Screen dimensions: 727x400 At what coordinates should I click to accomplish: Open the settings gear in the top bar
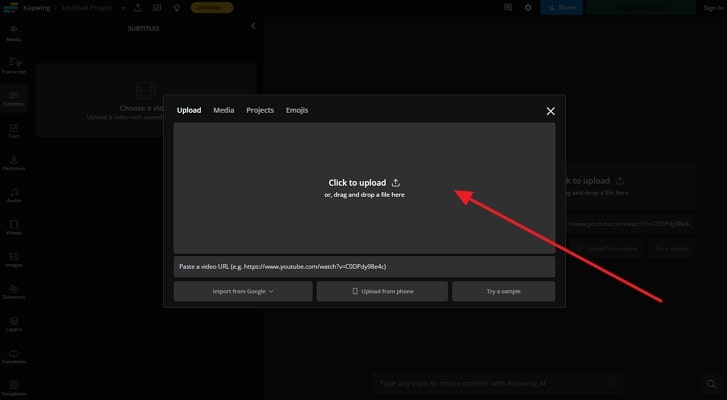[528, 8]
